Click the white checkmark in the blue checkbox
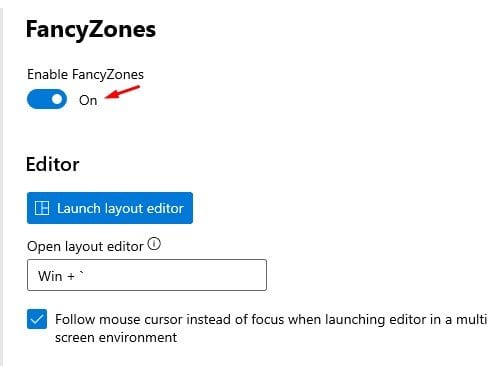The image size is (499, 366). tap(37, 320)
